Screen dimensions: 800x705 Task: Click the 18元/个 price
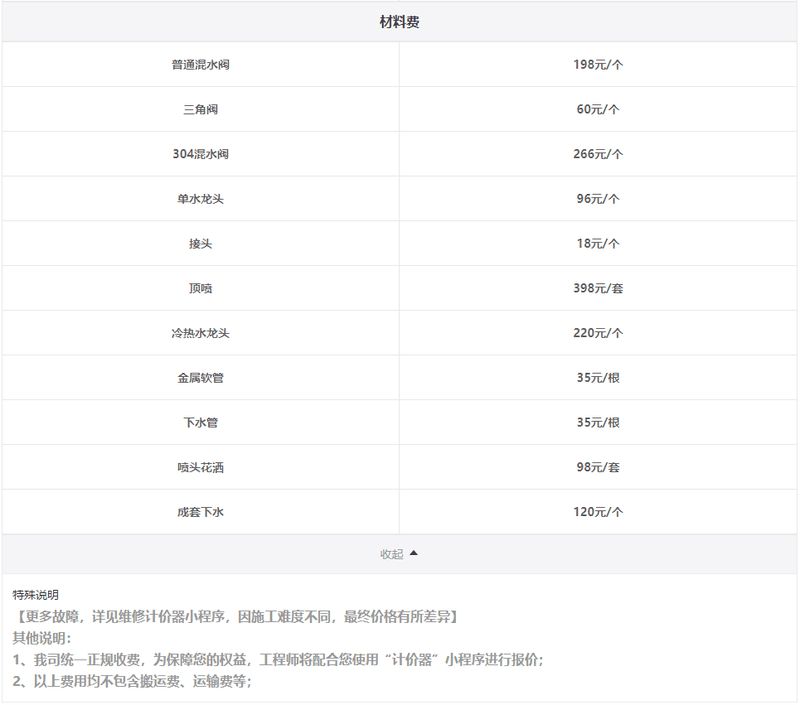tap(598, 244)
